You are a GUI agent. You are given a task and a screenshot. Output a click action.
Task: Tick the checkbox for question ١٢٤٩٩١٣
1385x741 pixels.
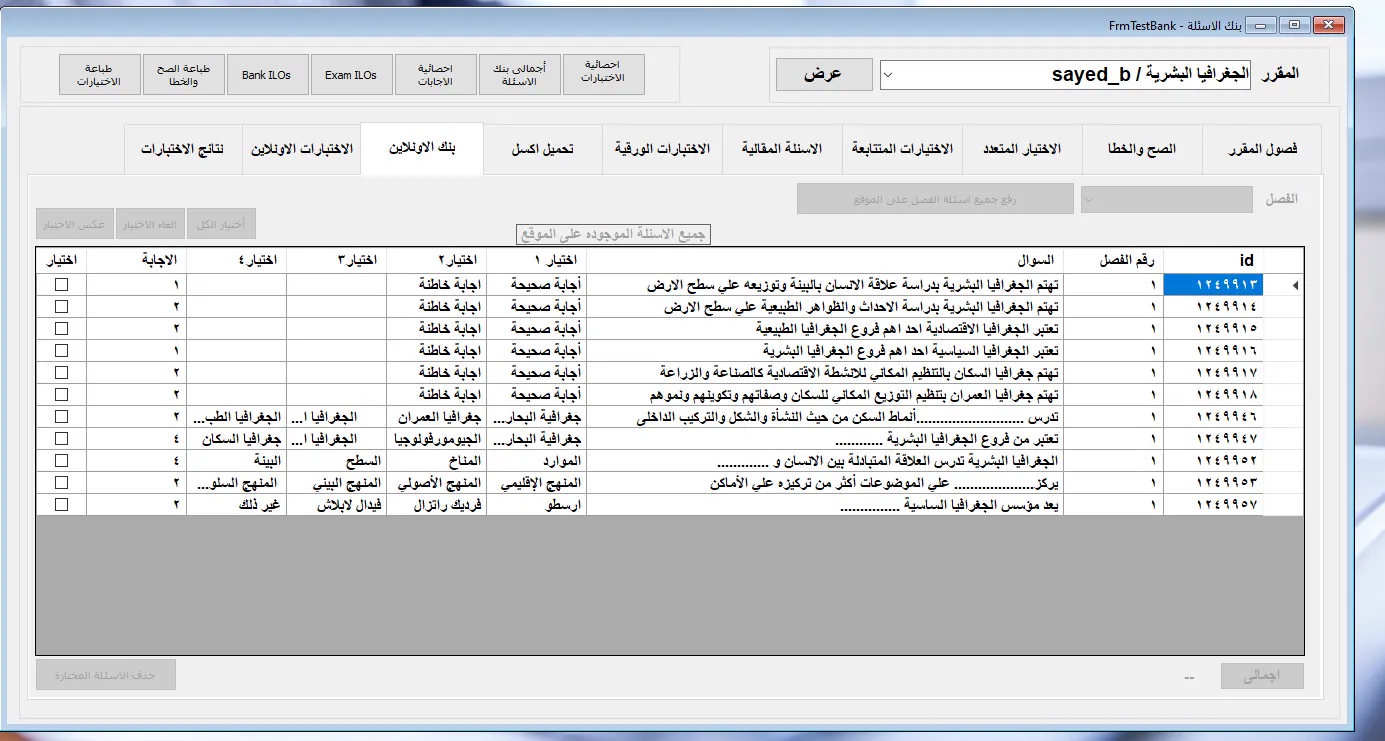pos(62,285)
